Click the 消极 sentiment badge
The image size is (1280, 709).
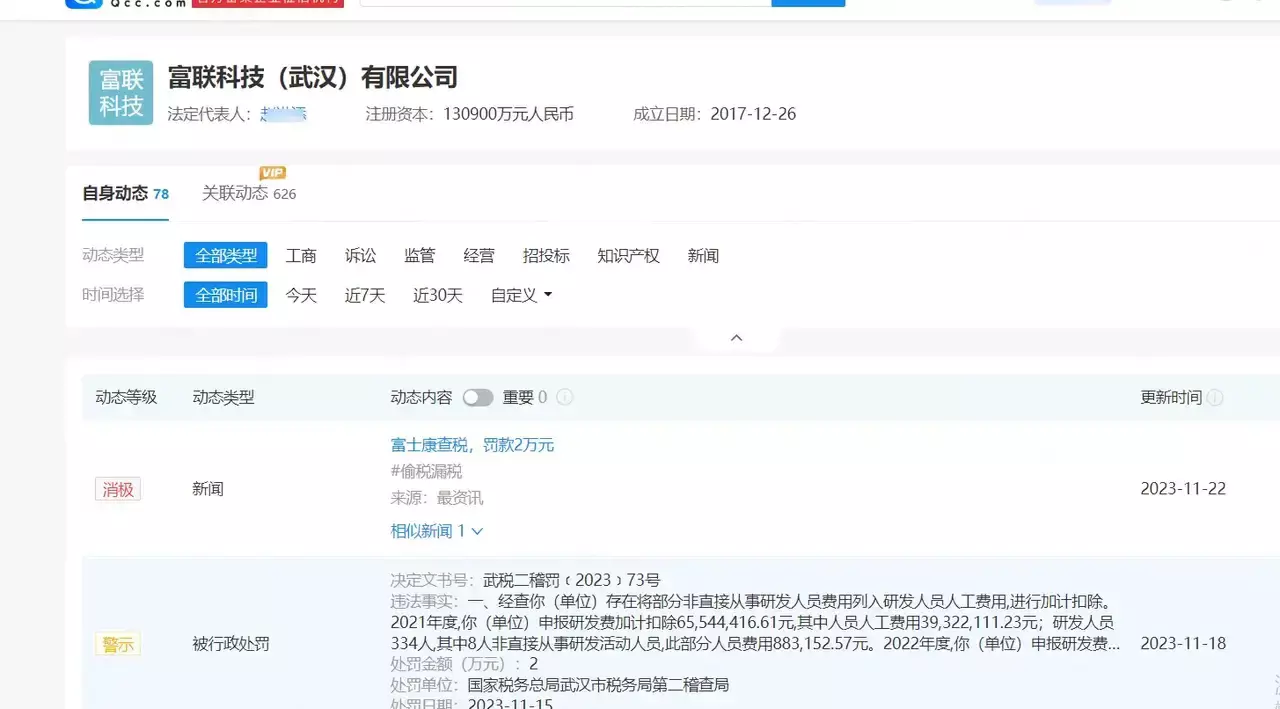click(x=117, y=489)
